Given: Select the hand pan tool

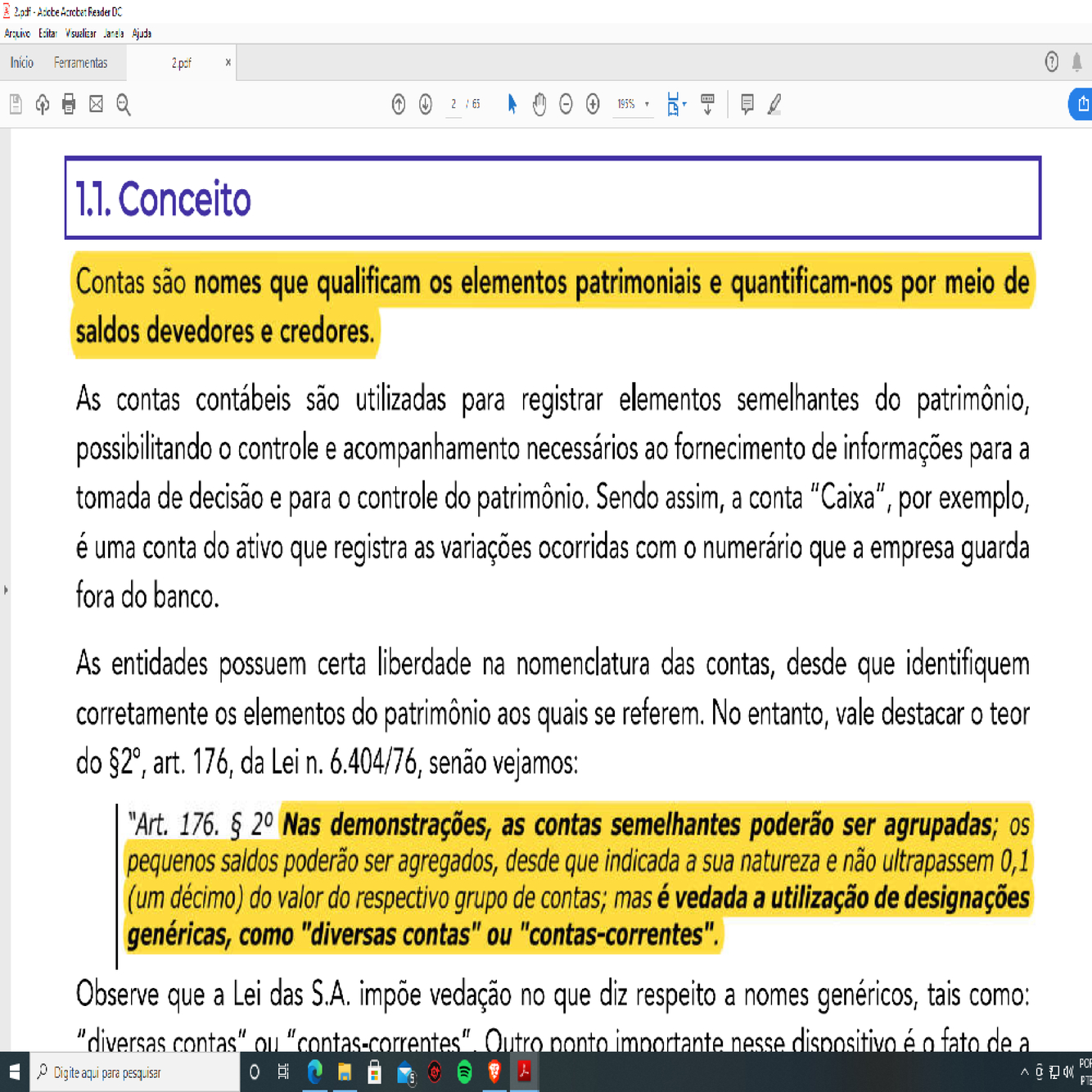Looking at the screenshot, I should [539, 104].
